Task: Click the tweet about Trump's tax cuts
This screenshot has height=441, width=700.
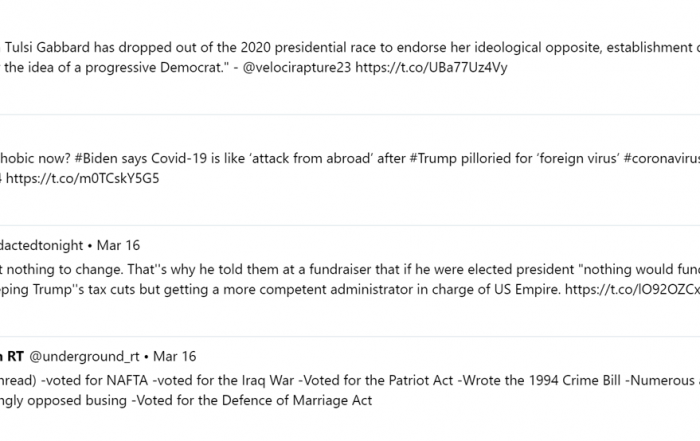Action: pyautogui.click(x=350, y=279)
